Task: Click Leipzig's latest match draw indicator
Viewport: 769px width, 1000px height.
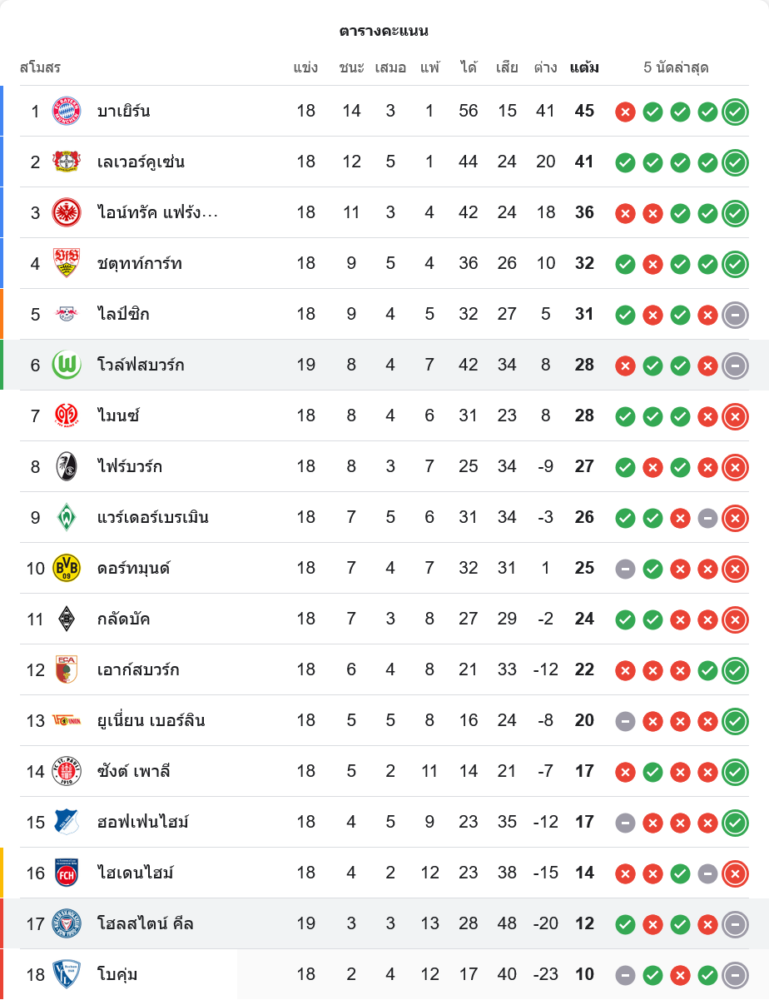Action: (735, 314)
